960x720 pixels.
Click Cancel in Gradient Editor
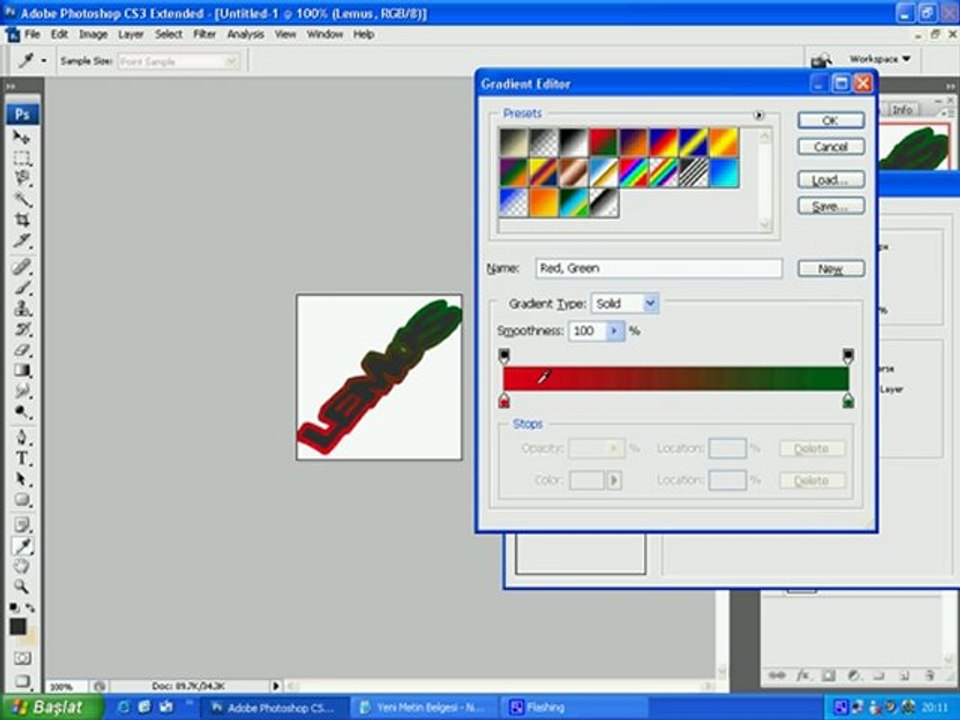pos(831,147)
